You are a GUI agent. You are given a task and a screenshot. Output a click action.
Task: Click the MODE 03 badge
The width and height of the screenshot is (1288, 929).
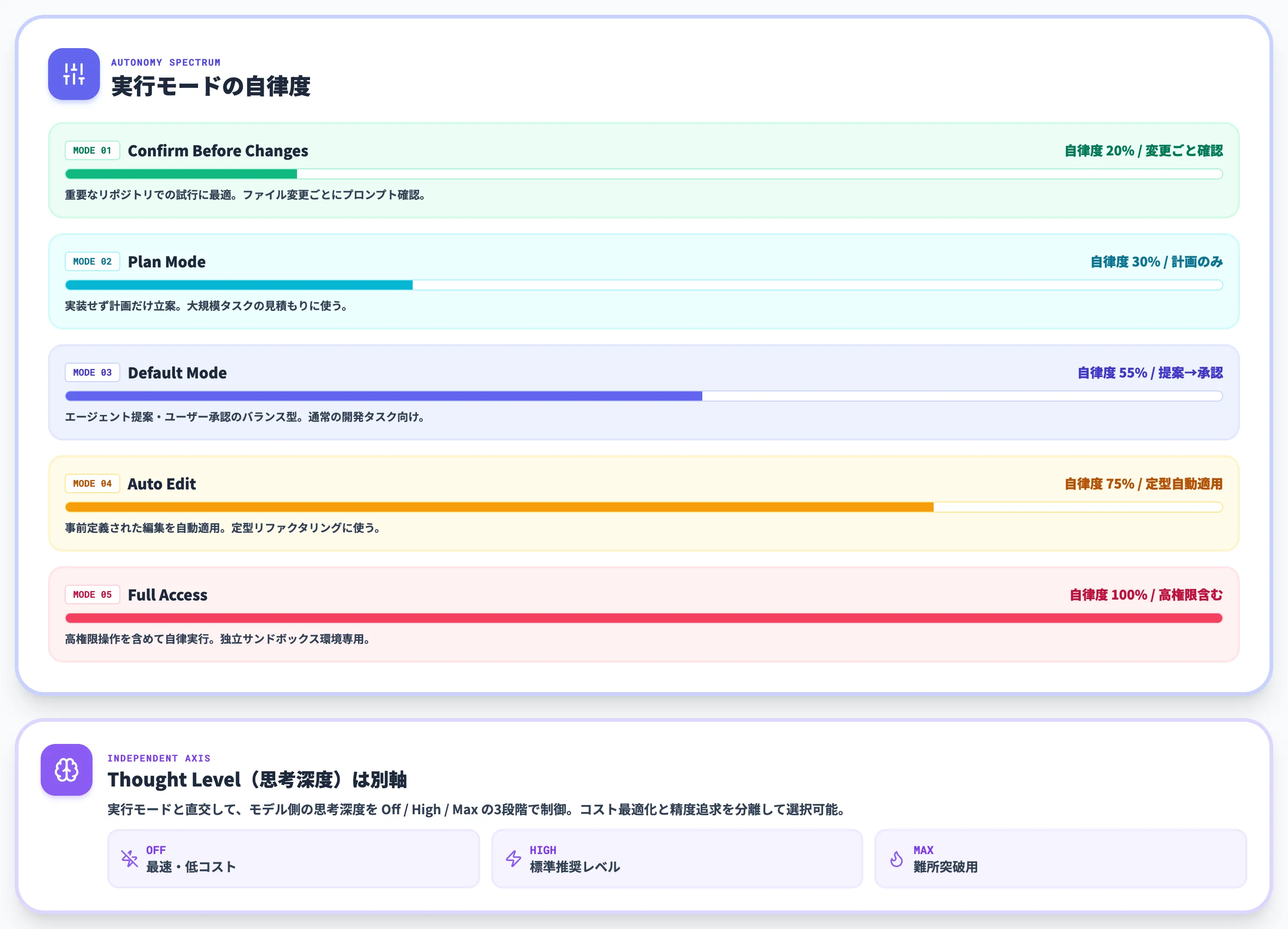[92, 372]
